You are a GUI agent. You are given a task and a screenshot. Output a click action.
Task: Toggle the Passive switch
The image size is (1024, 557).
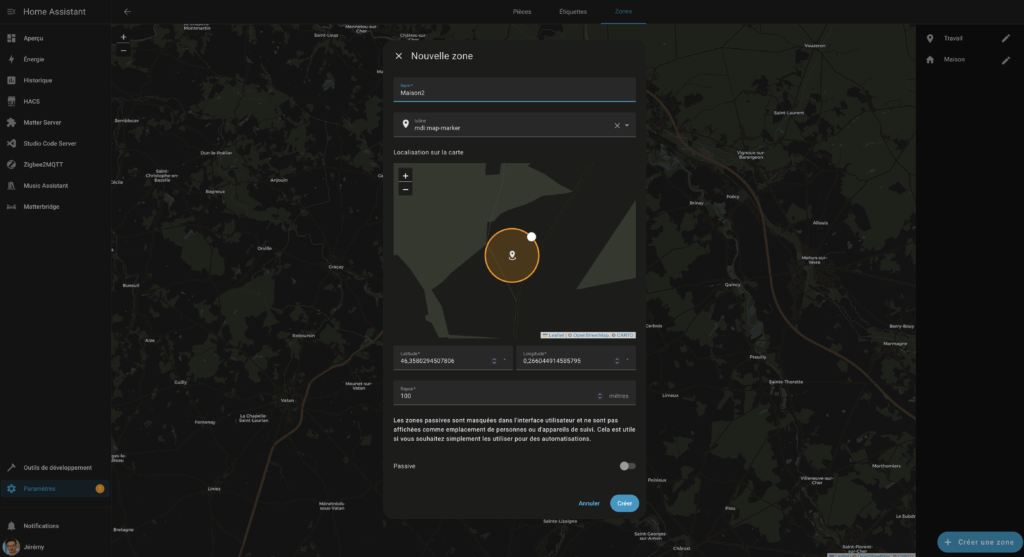[x=627, y=466]
